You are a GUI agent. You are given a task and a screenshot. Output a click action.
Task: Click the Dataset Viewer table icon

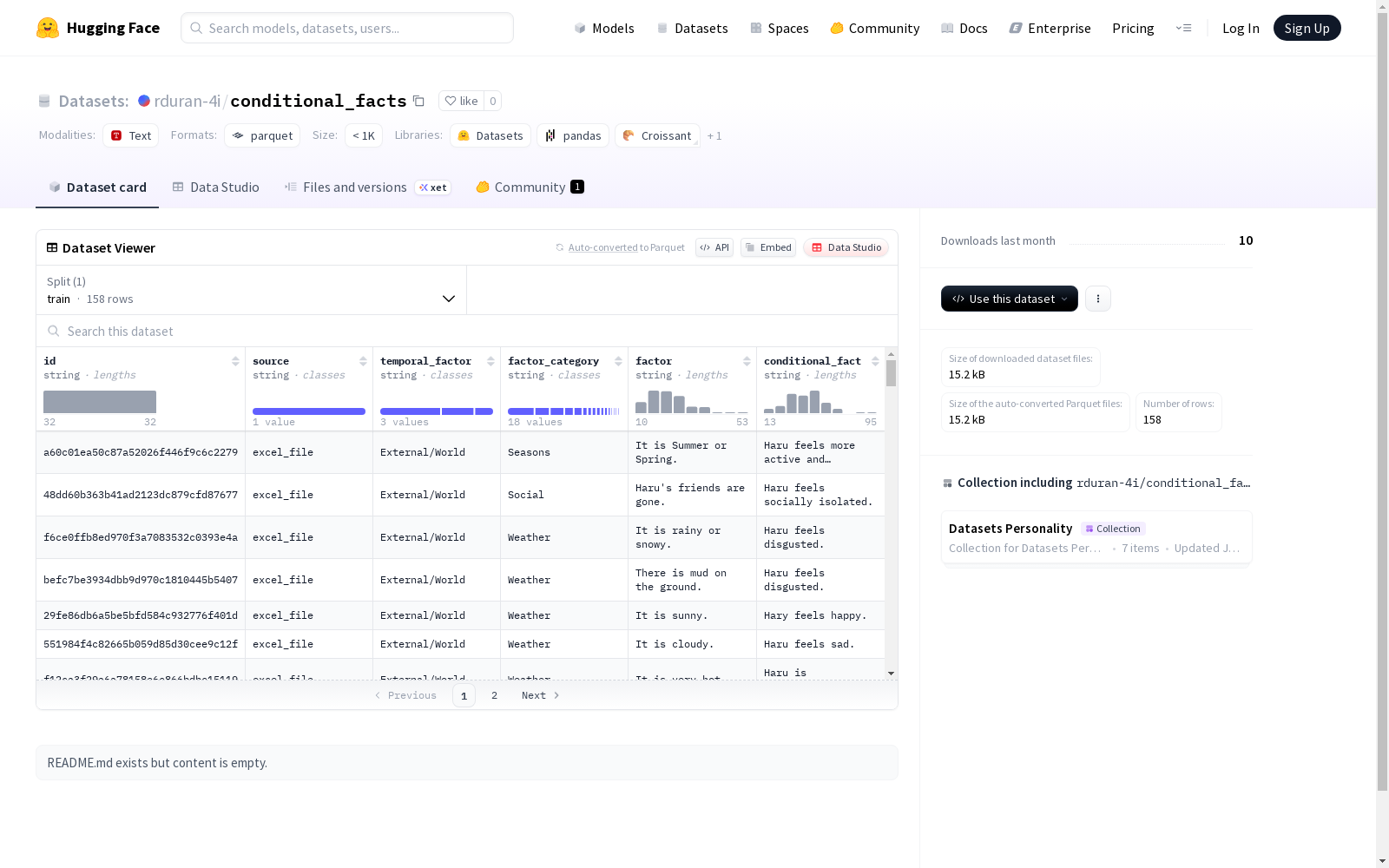pos(52,247)
